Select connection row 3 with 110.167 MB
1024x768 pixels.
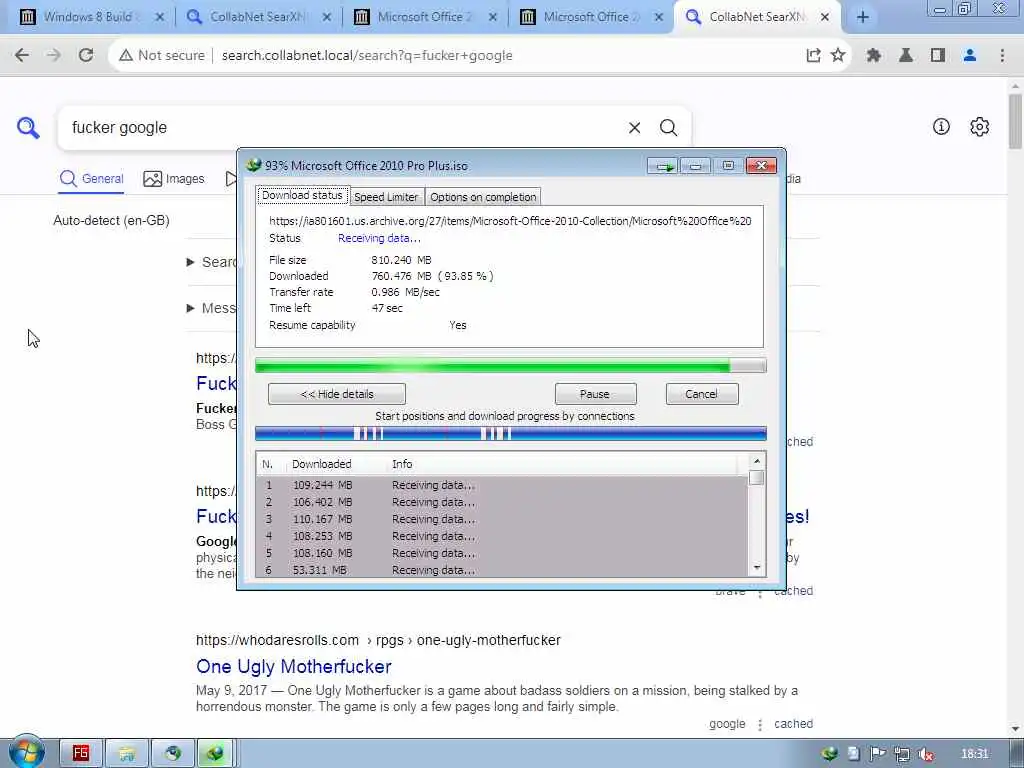point(502,519)
